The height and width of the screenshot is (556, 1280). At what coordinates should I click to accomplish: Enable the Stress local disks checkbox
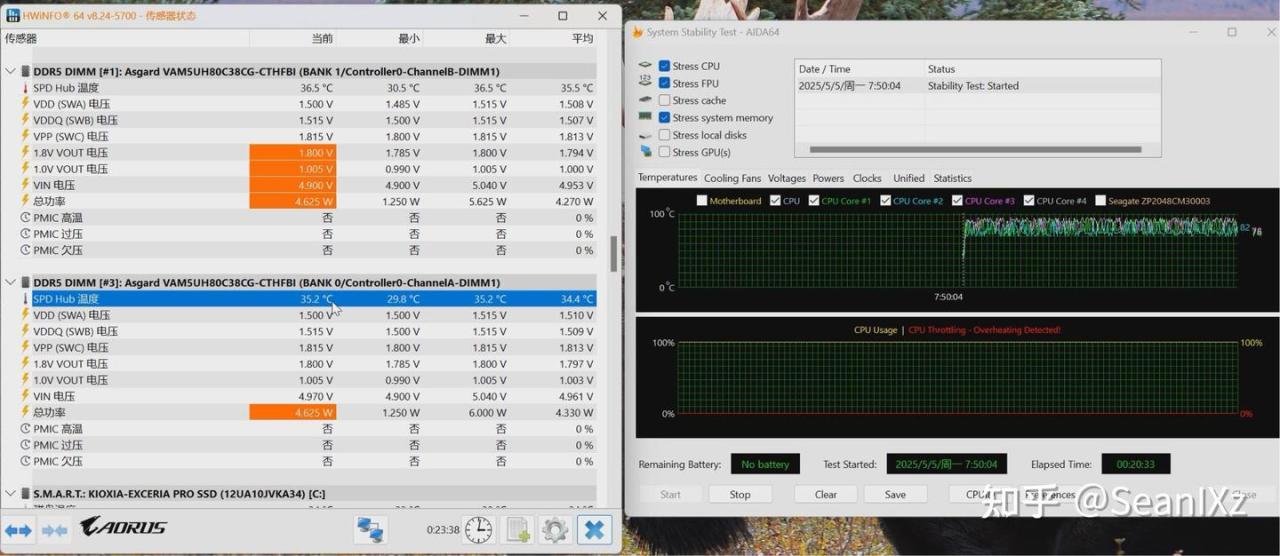click(x=664, y=135)
